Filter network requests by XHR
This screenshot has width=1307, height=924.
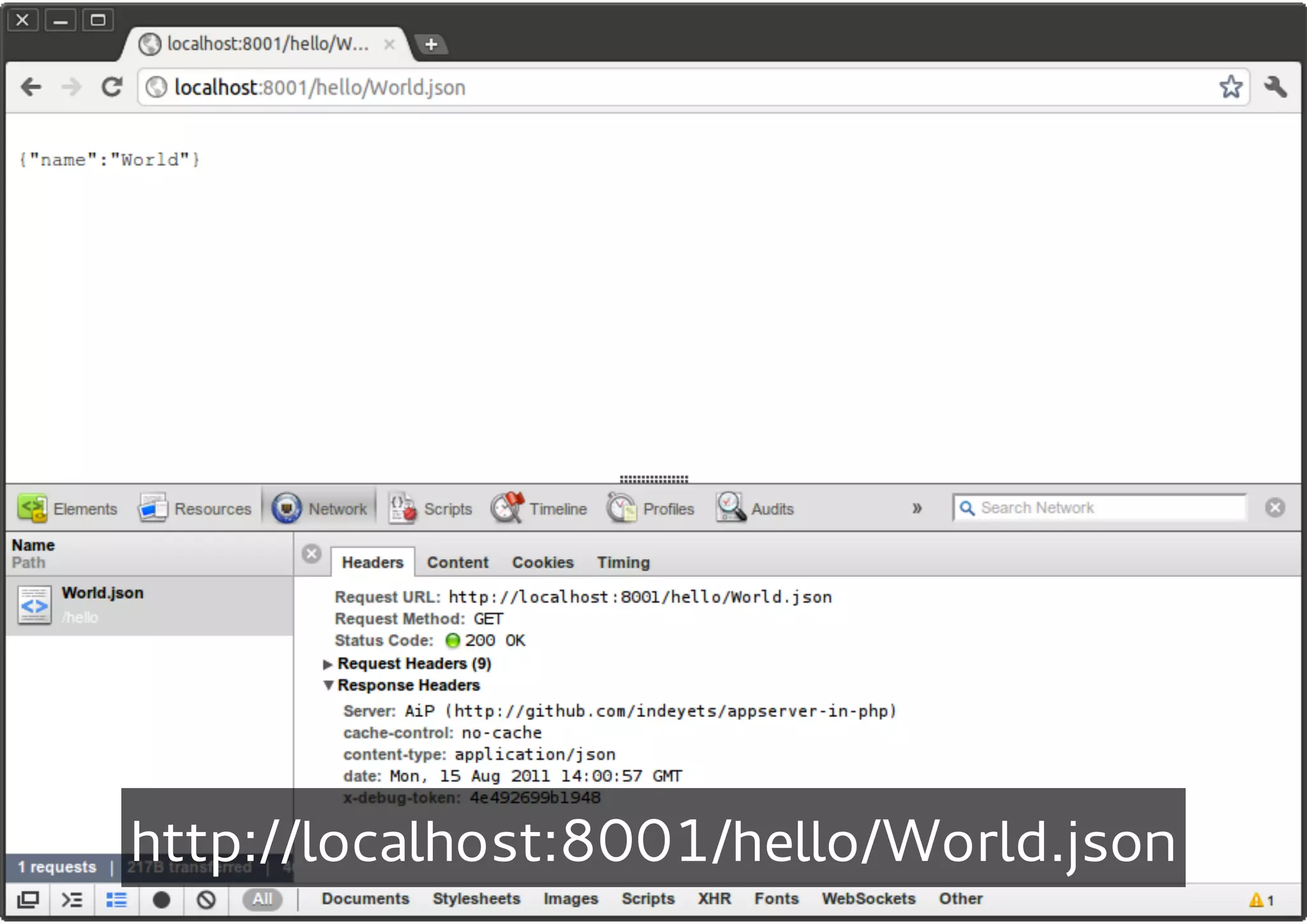point(713,898)
